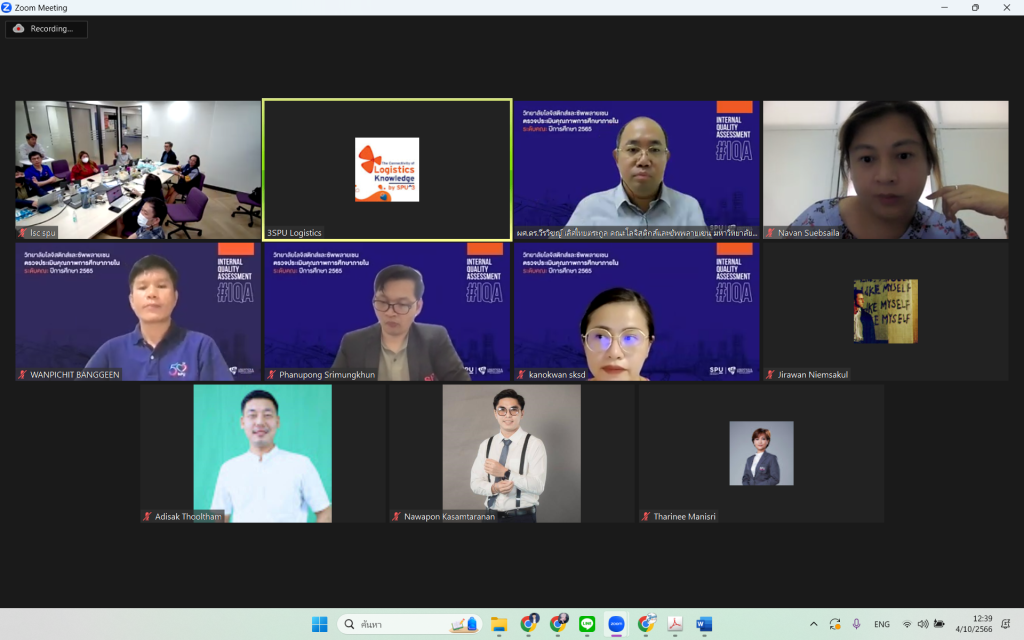Screen dimensions: 1024x640
Task: Click Jirawan Niemsakul's profile picture
Action: coord(886,311)
